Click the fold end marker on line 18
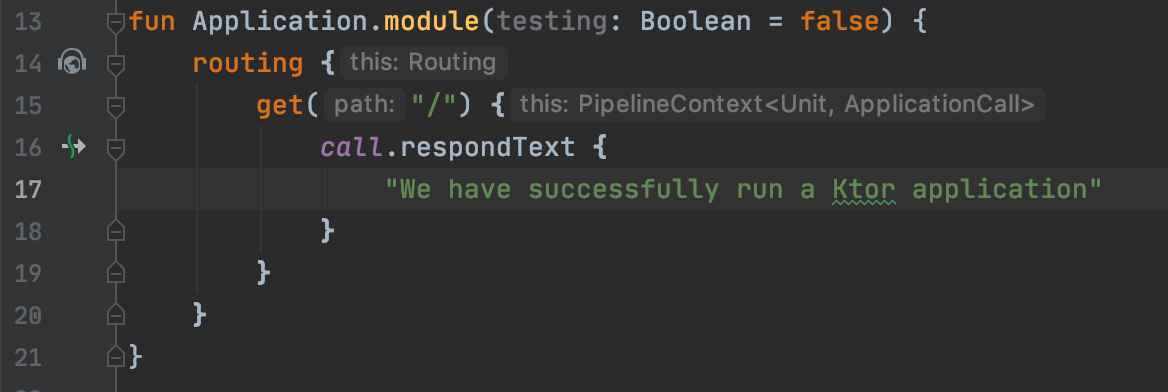 115,230
